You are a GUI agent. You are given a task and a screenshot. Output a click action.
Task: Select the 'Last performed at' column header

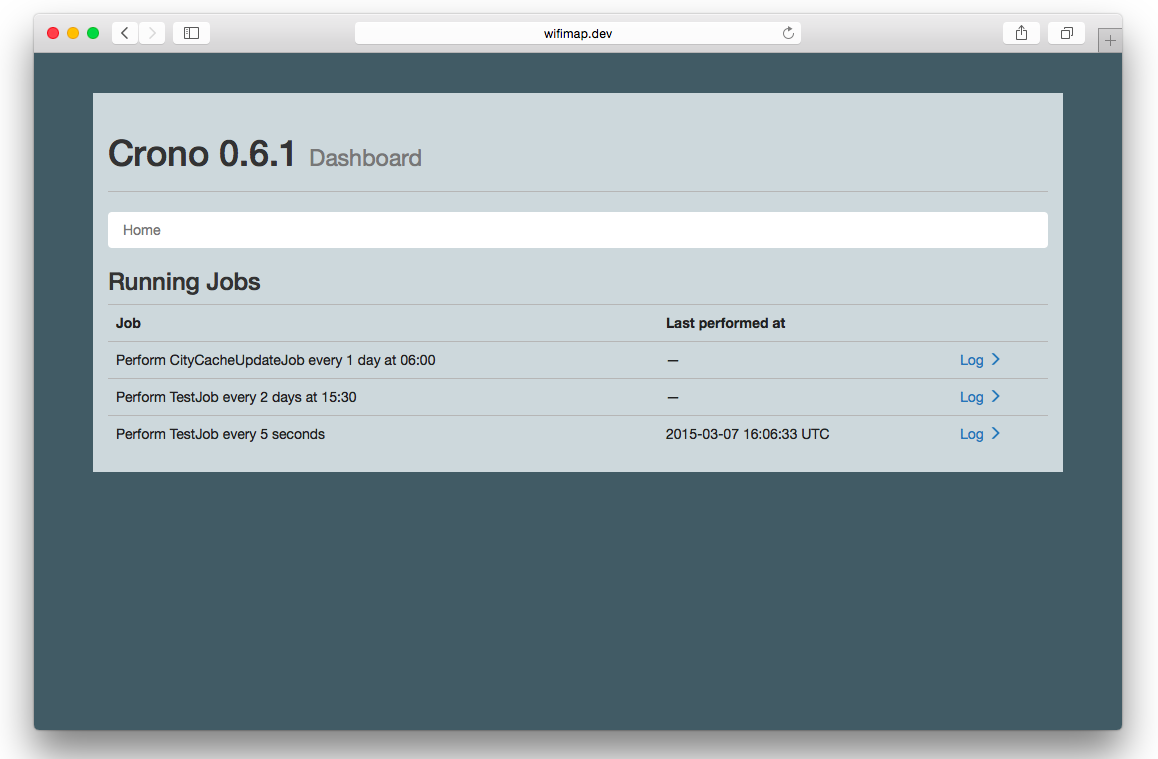[x=725, y=323]
